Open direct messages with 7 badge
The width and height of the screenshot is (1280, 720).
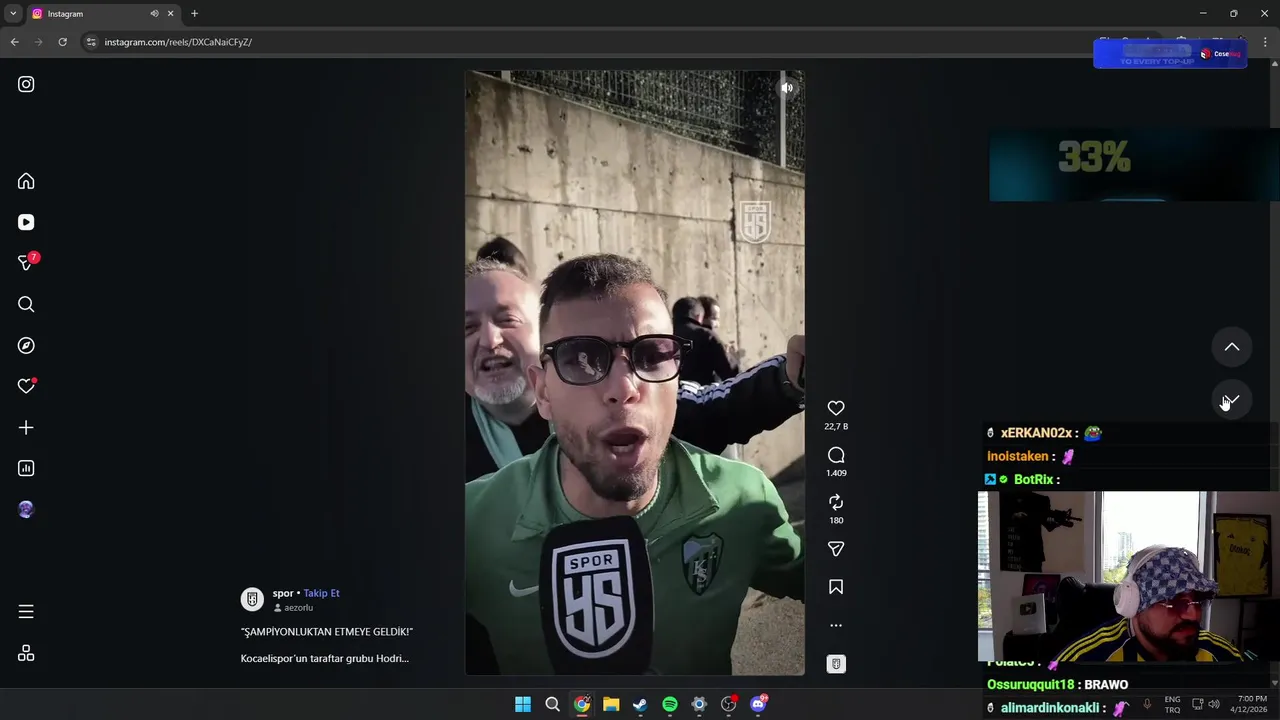coord(26,263)
